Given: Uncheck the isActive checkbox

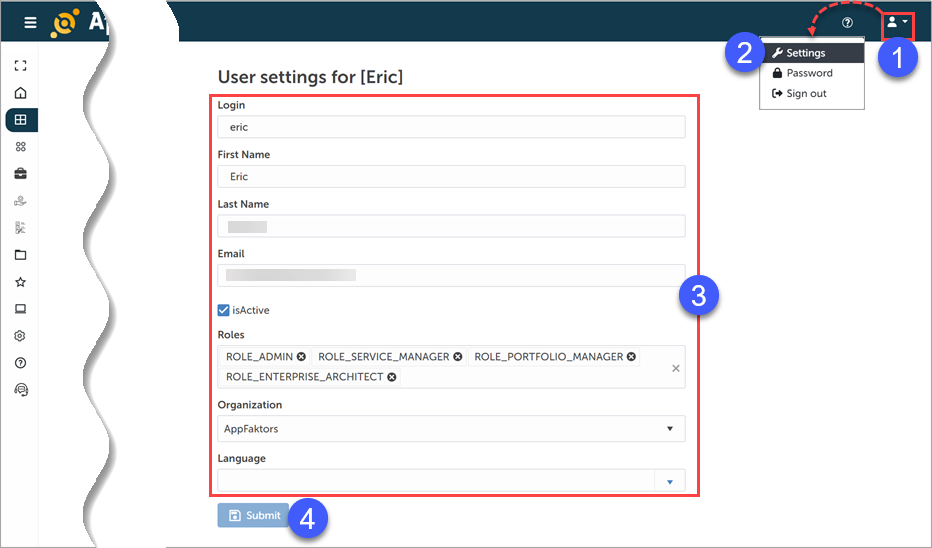Looking at the screenshot, I should click(224, 310).
